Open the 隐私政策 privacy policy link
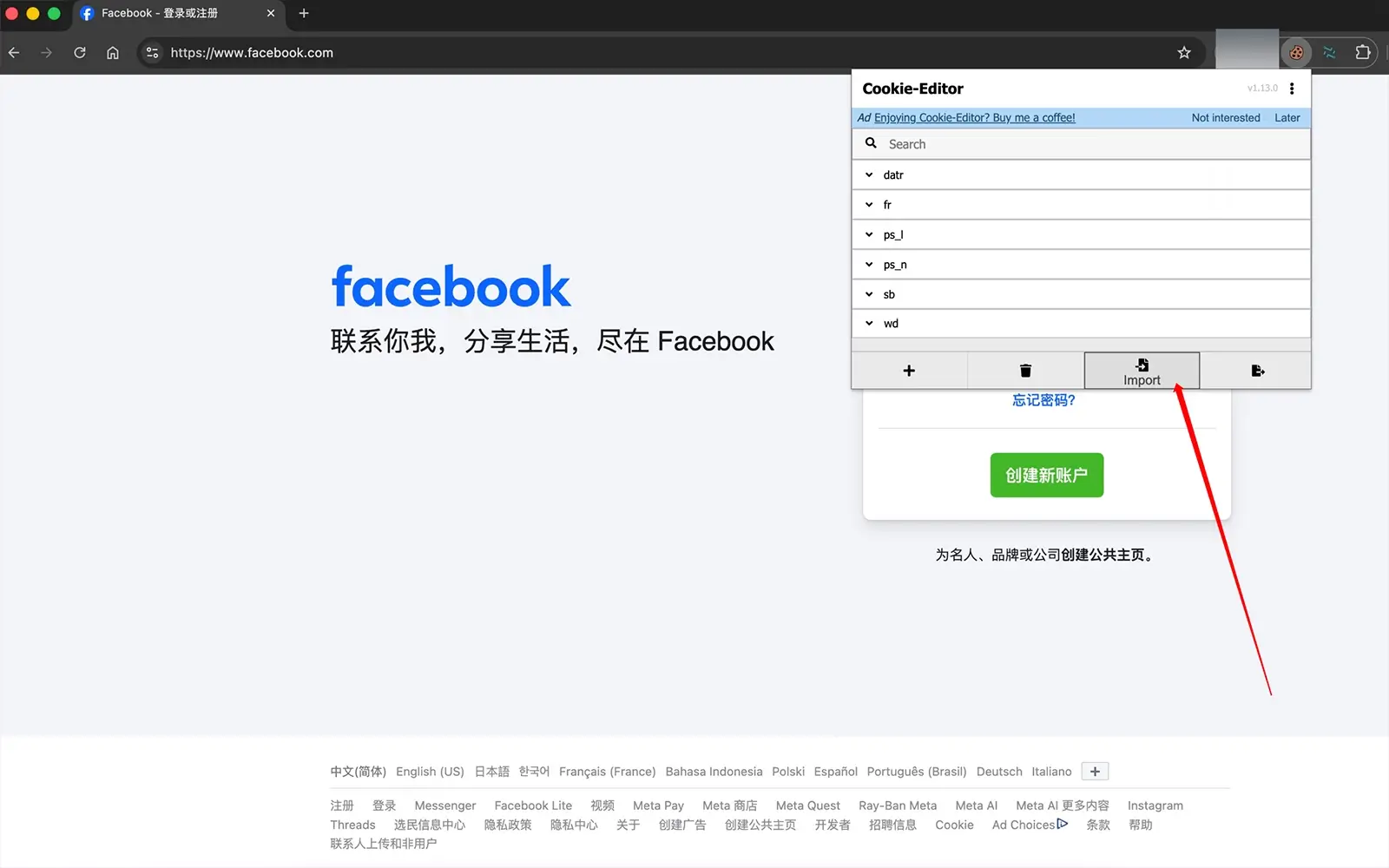The image size is (1389, 868). [x=508, y=825]
